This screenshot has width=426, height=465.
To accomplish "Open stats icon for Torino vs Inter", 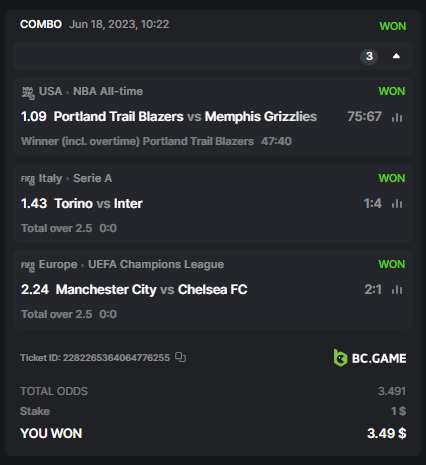I will tap(397, 203).
